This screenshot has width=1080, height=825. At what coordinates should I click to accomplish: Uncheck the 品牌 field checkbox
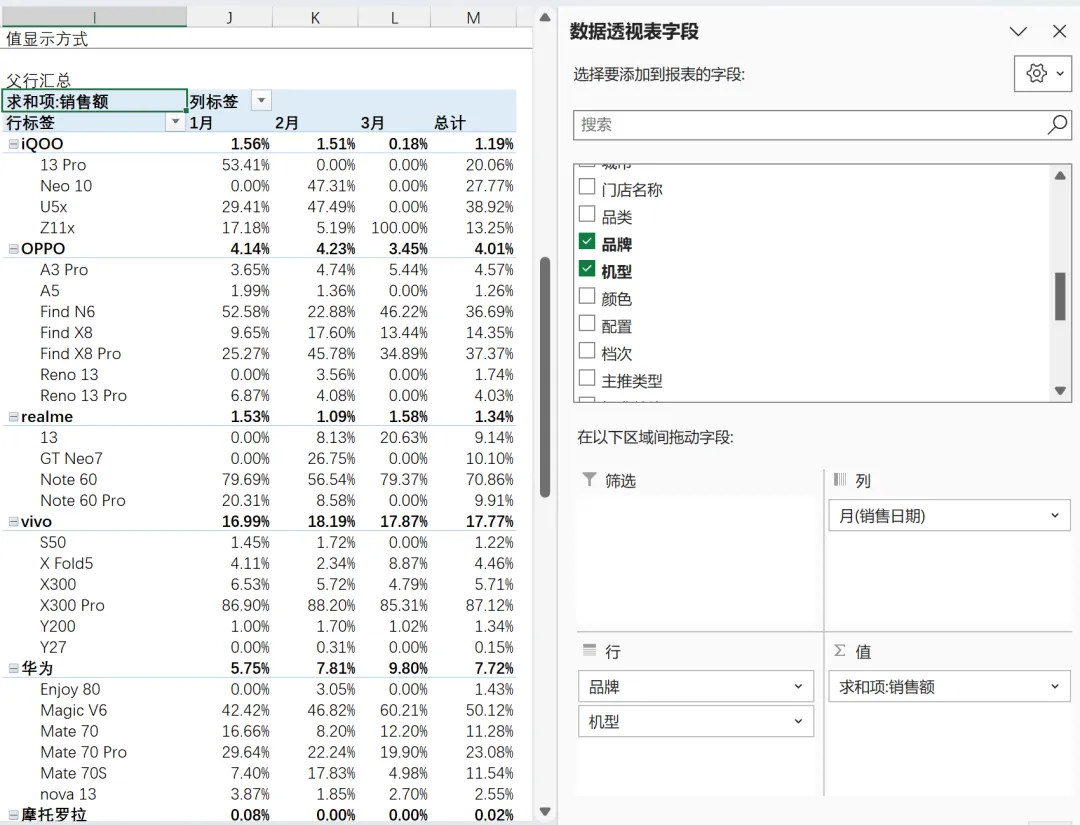pos(587,242)
